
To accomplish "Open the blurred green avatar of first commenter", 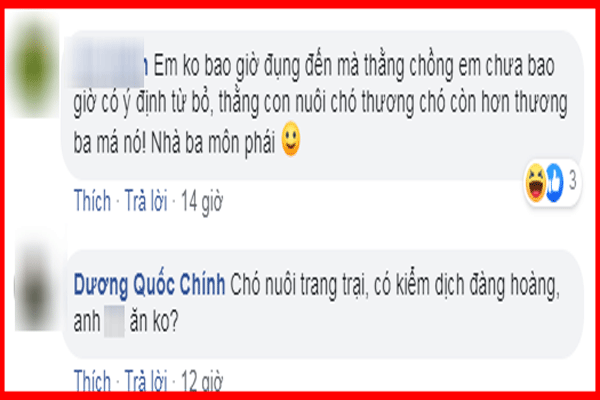I will pos(34,65).
